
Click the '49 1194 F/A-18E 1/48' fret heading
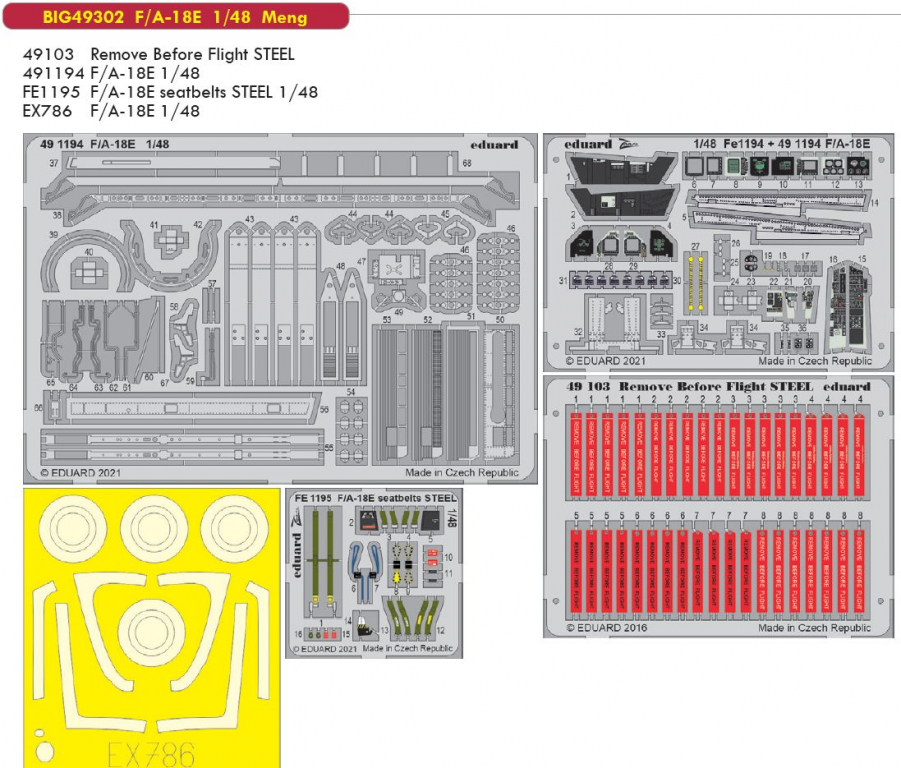[105, 144]
